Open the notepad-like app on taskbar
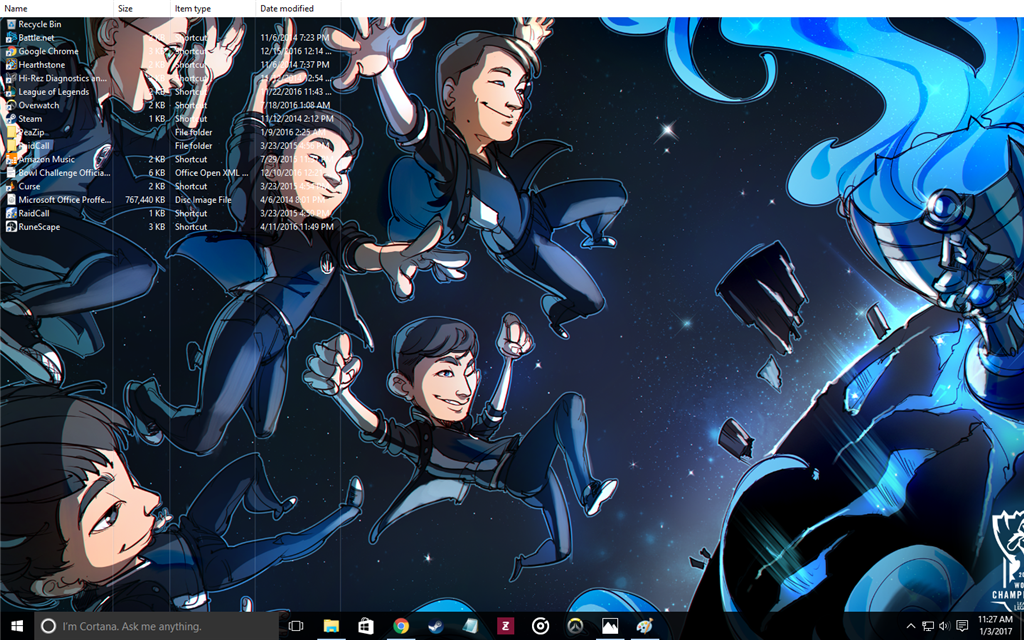 (470, 626)
